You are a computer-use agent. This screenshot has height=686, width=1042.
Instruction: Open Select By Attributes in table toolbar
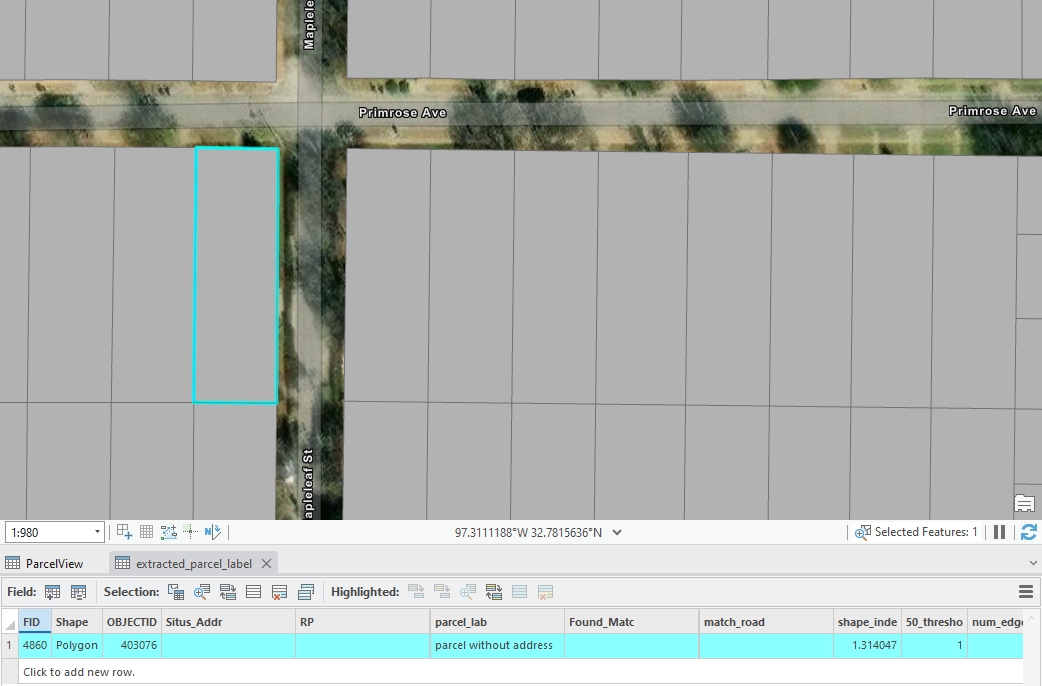coord(176,592)
